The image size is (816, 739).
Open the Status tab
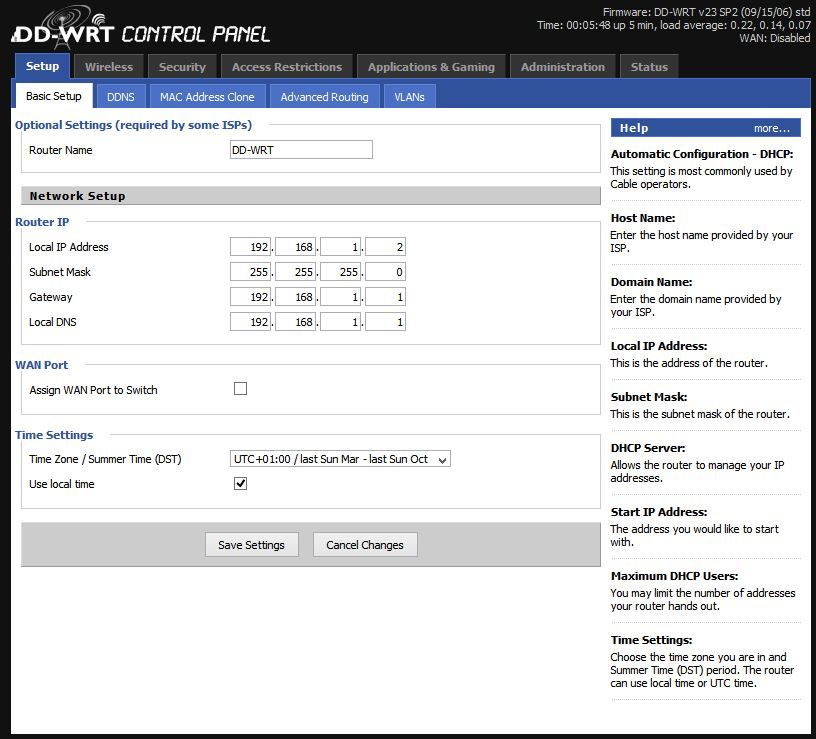[x=649, y=67]
